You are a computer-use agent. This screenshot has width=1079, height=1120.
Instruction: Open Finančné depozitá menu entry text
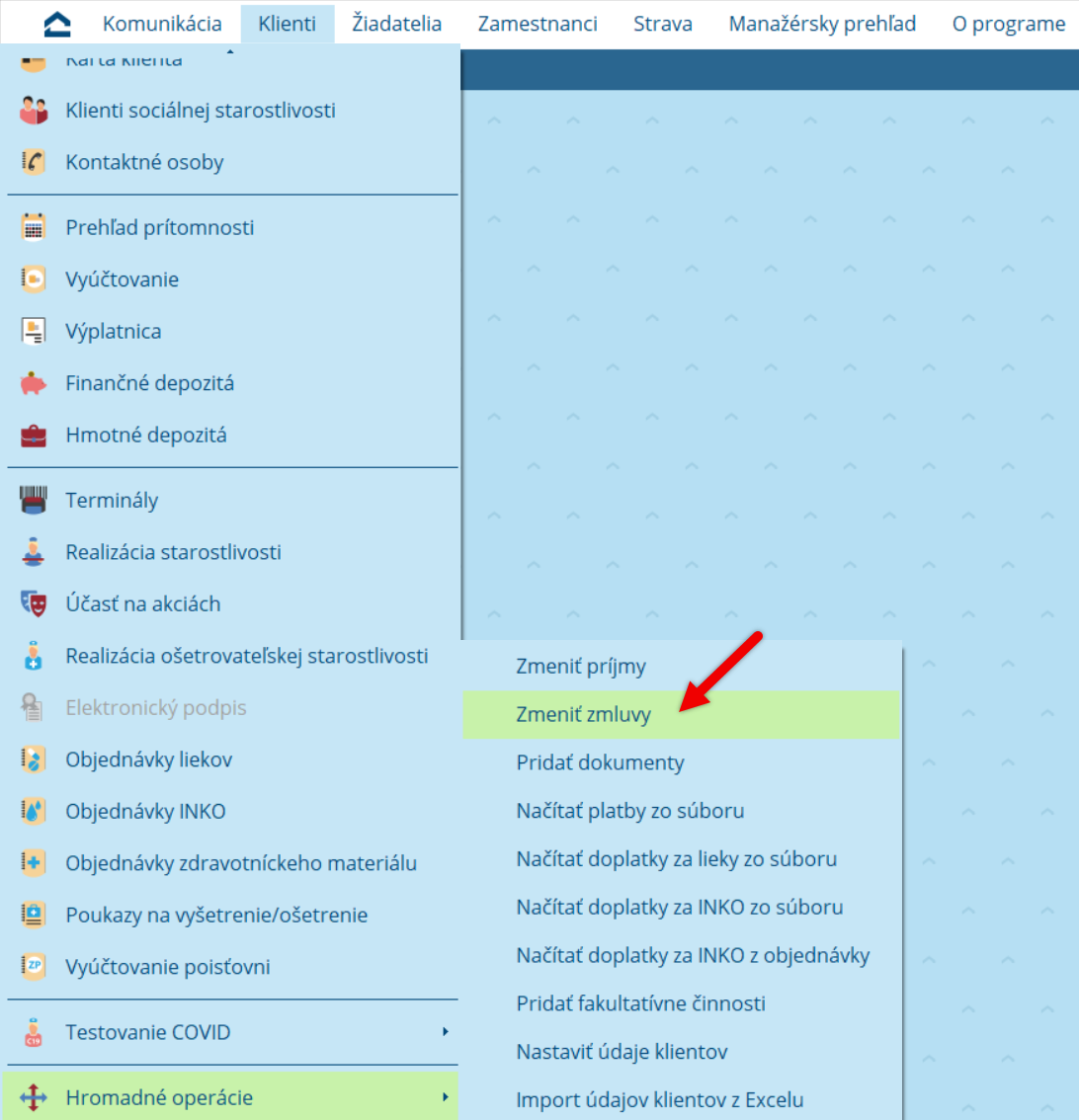click(x=150, y=383)
